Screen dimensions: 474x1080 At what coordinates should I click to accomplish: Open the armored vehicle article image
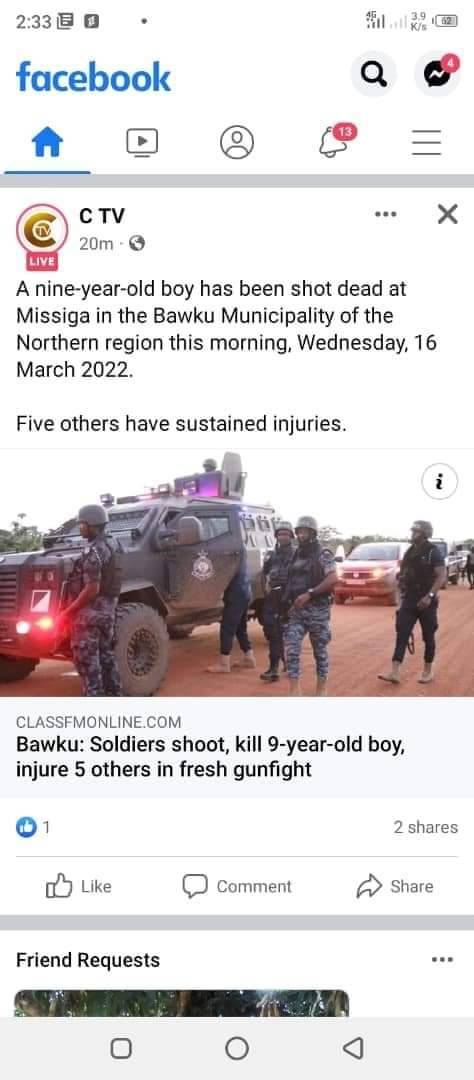click(237, 573)
